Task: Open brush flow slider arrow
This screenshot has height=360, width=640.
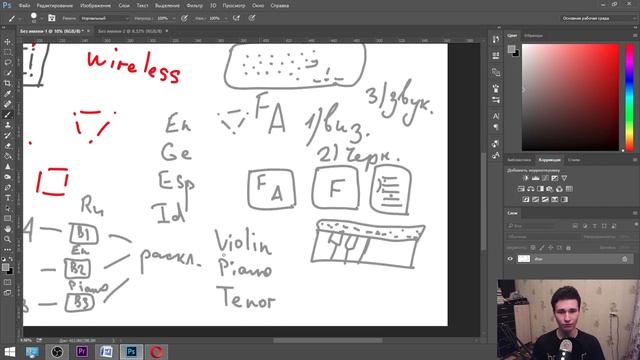Action: tap(225, 18)
